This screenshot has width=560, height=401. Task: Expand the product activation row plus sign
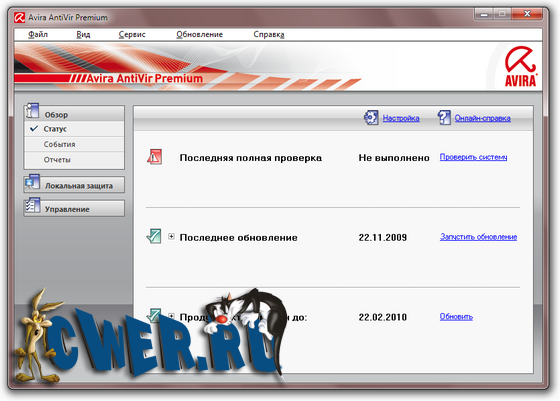point(171,316)
